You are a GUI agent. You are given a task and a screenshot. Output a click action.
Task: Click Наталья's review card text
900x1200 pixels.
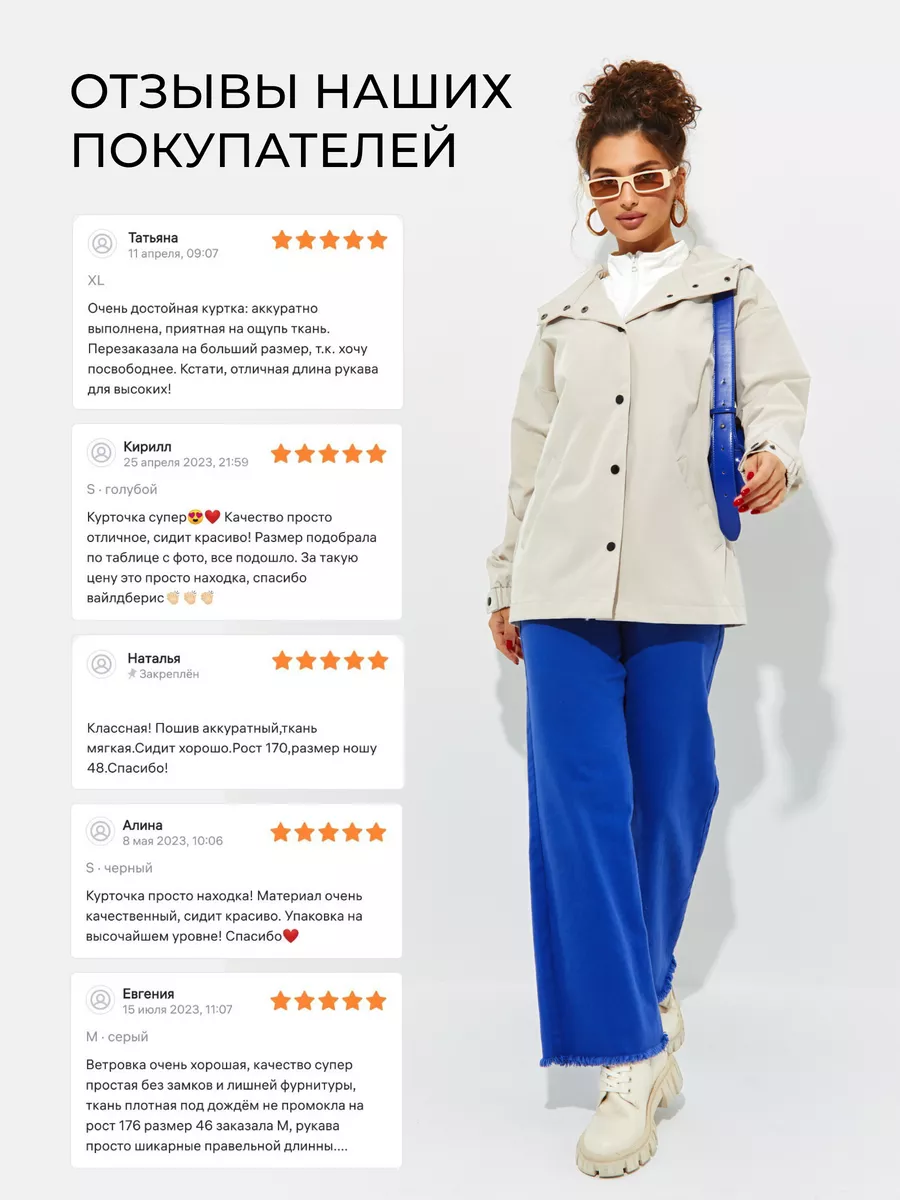[232, 748]
